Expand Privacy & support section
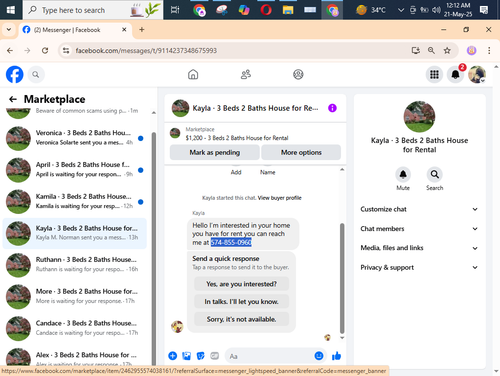 pos(419,267)
